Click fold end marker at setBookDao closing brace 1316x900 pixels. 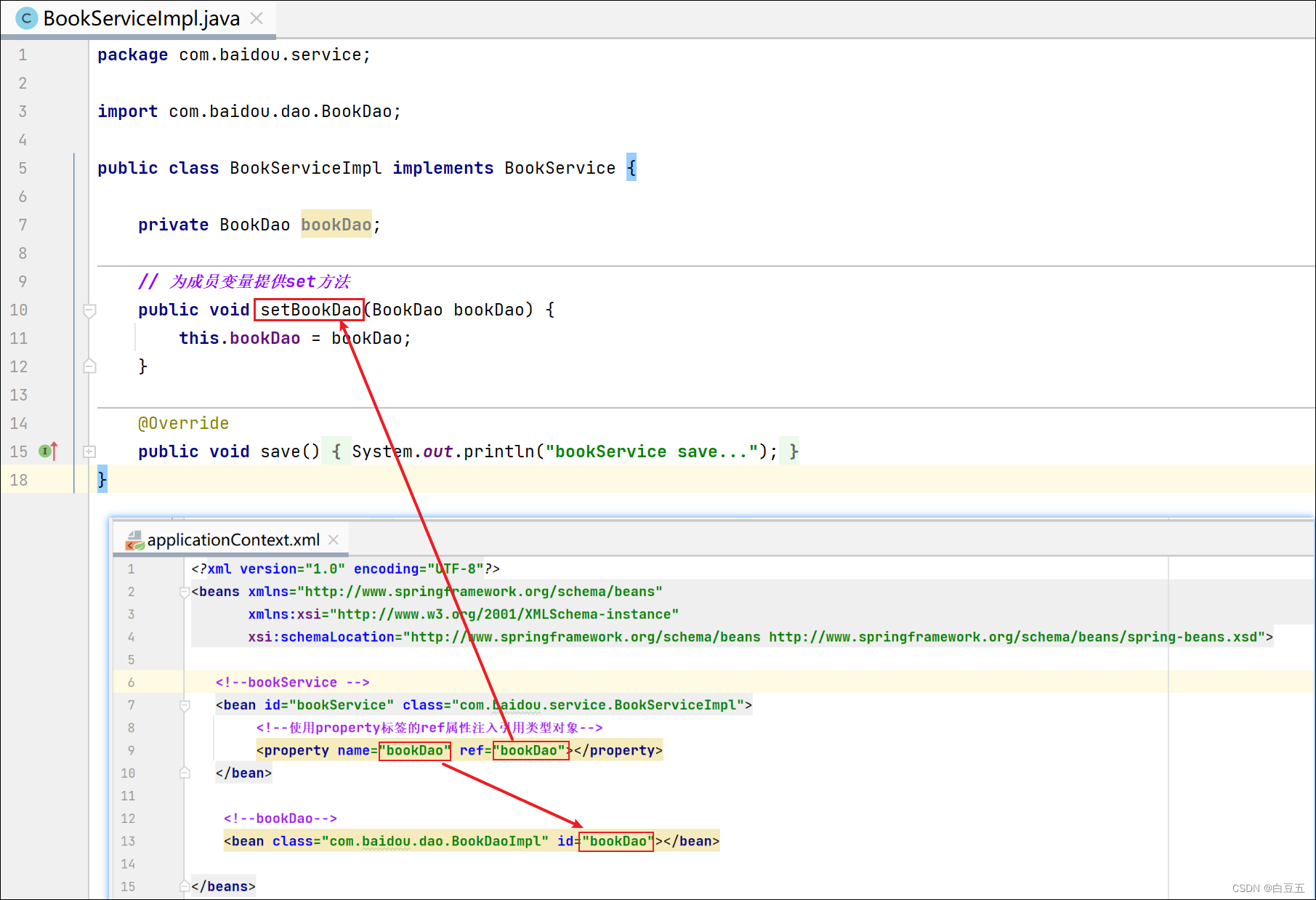[x=89, y=366]
